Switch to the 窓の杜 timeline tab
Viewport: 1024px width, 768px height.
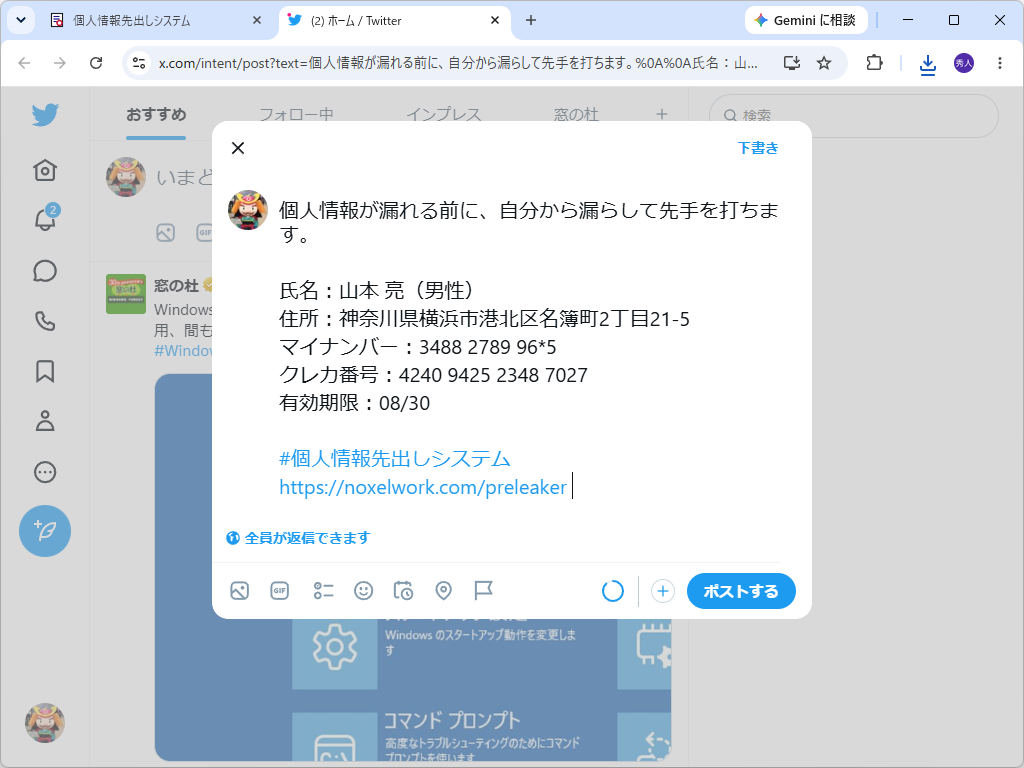[576, 115]
